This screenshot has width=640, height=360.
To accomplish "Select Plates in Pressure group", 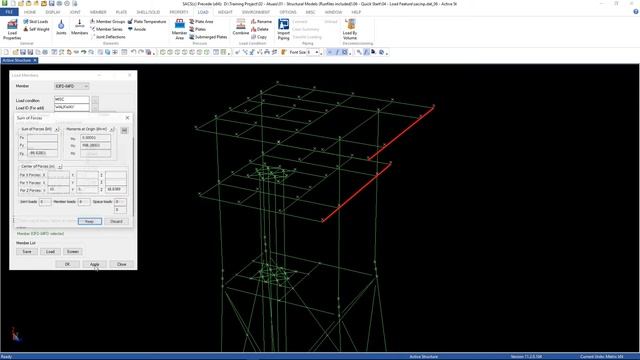I will [198, 29].
